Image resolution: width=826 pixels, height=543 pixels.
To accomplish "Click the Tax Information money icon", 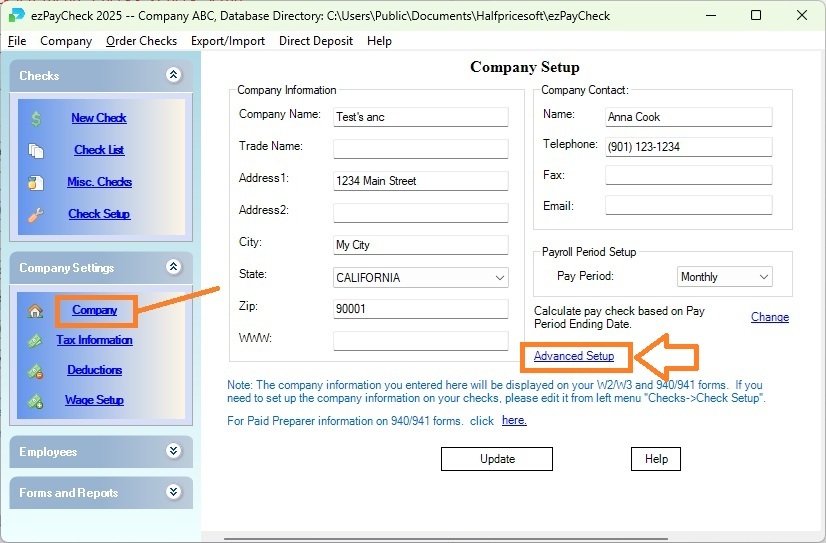I will [36, 341].
